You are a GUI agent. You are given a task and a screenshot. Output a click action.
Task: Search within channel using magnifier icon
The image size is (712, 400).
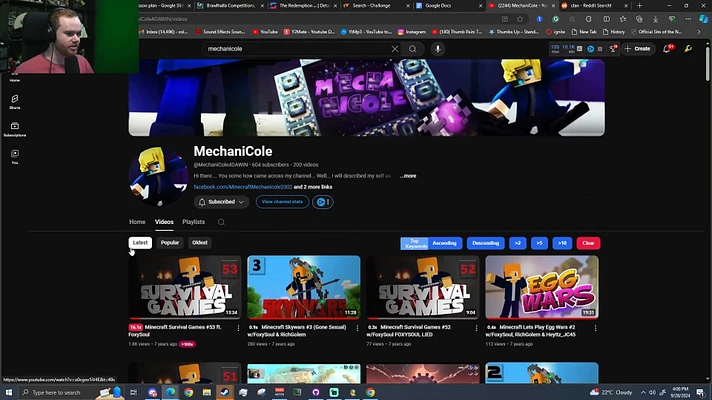coord(221,222)
